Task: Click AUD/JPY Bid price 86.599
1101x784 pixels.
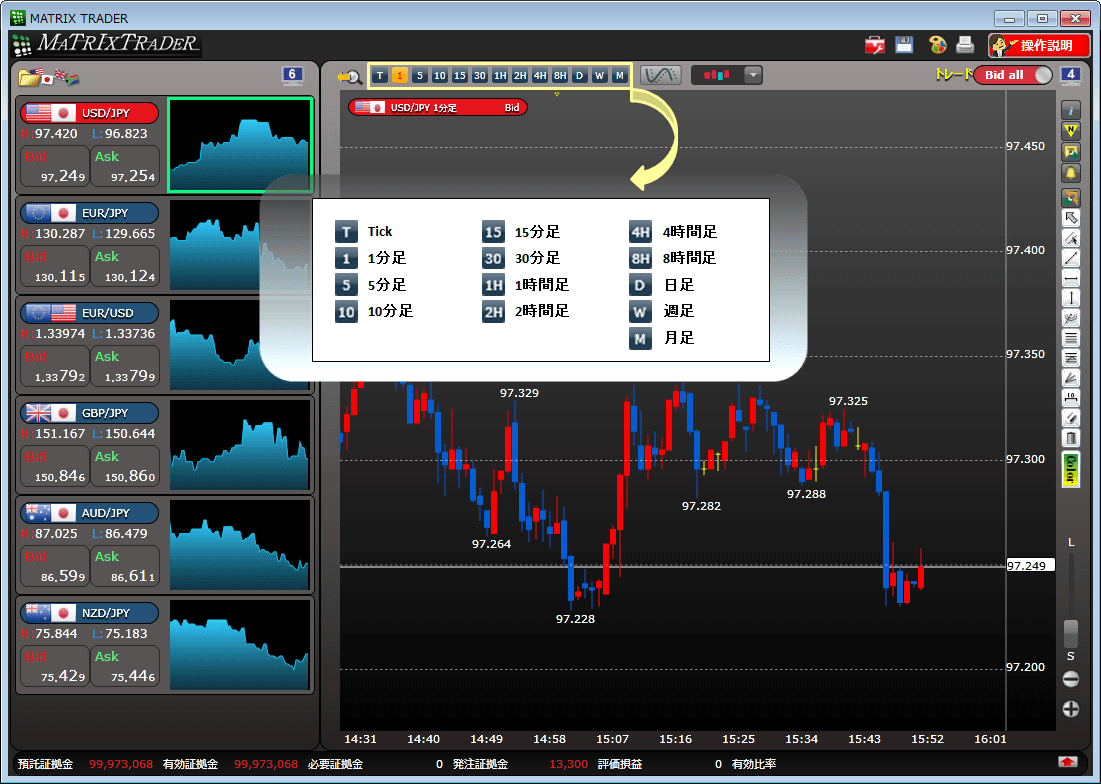Action: 55,567
